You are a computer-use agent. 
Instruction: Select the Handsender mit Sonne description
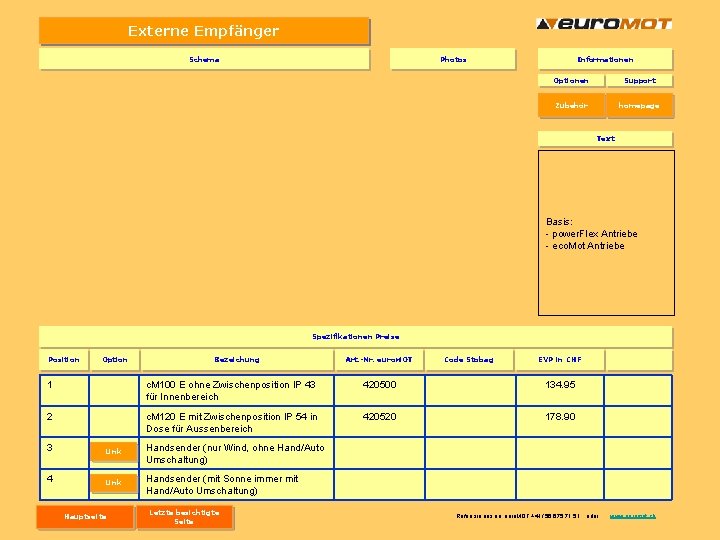[222, 484]
